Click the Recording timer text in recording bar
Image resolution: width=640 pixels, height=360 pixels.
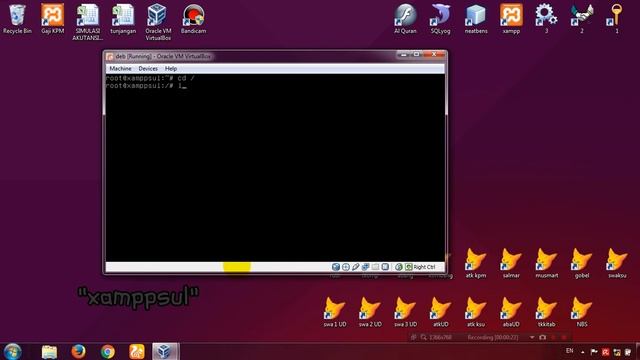[x=493, y=338]
